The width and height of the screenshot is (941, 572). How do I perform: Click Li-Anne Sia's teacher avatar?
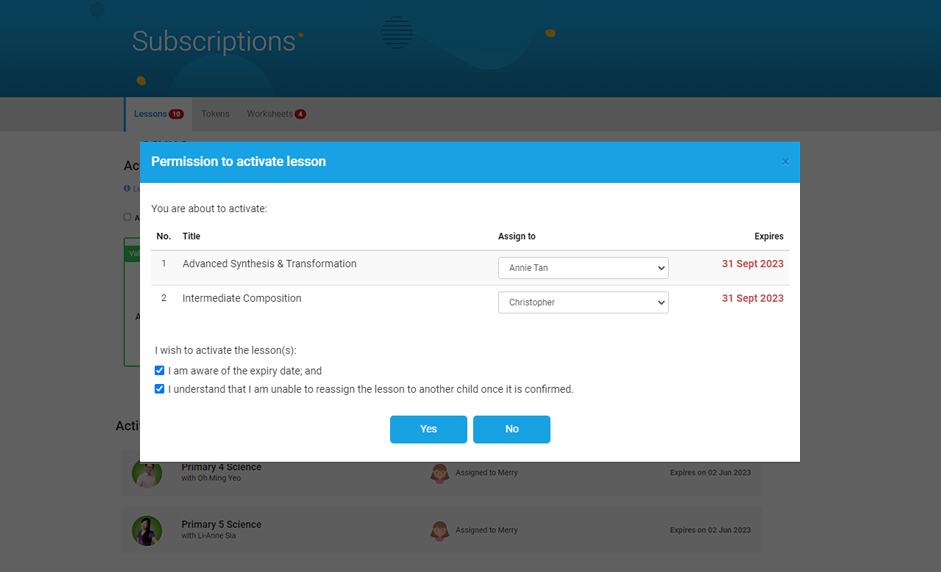(x=147, y=531)
